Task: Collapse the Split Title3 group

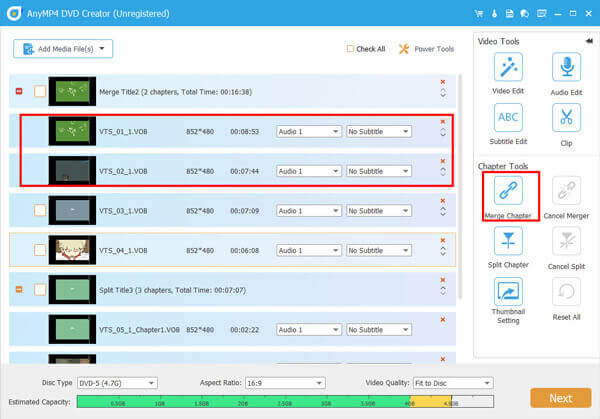Action: point(19,289)
